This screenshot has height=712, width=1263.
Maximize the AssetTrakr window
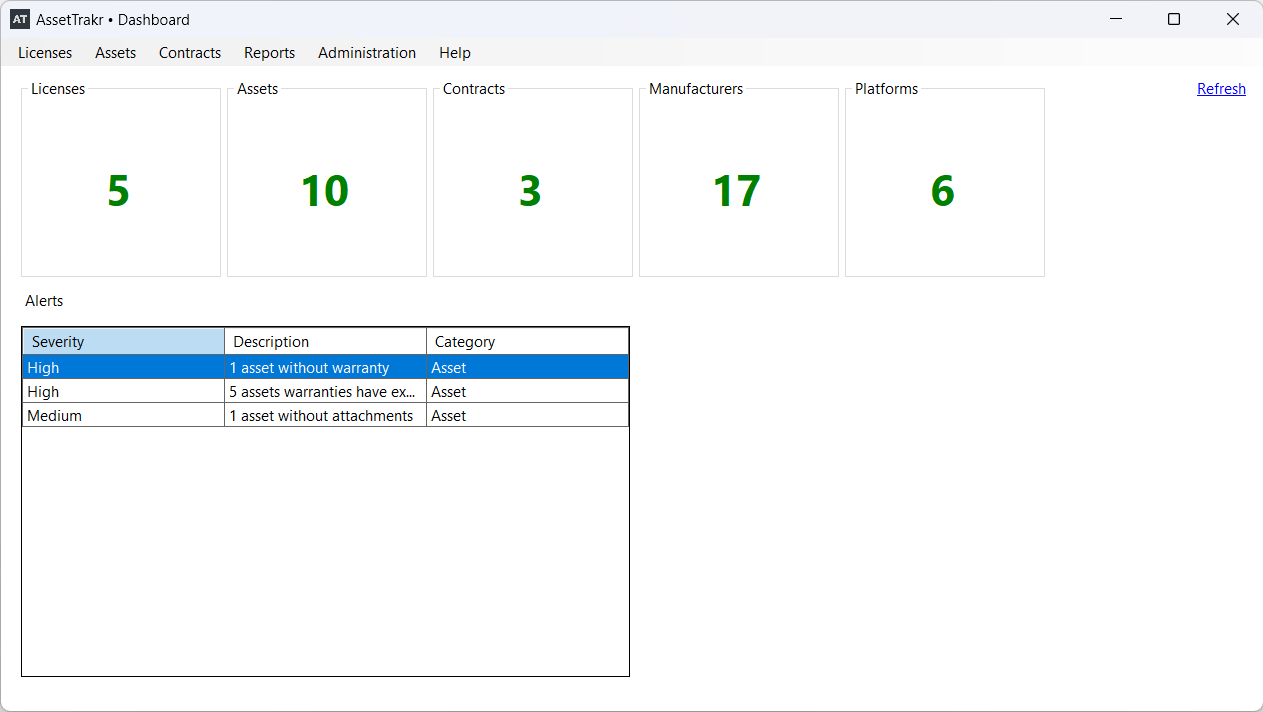[x=1174, y=19]
